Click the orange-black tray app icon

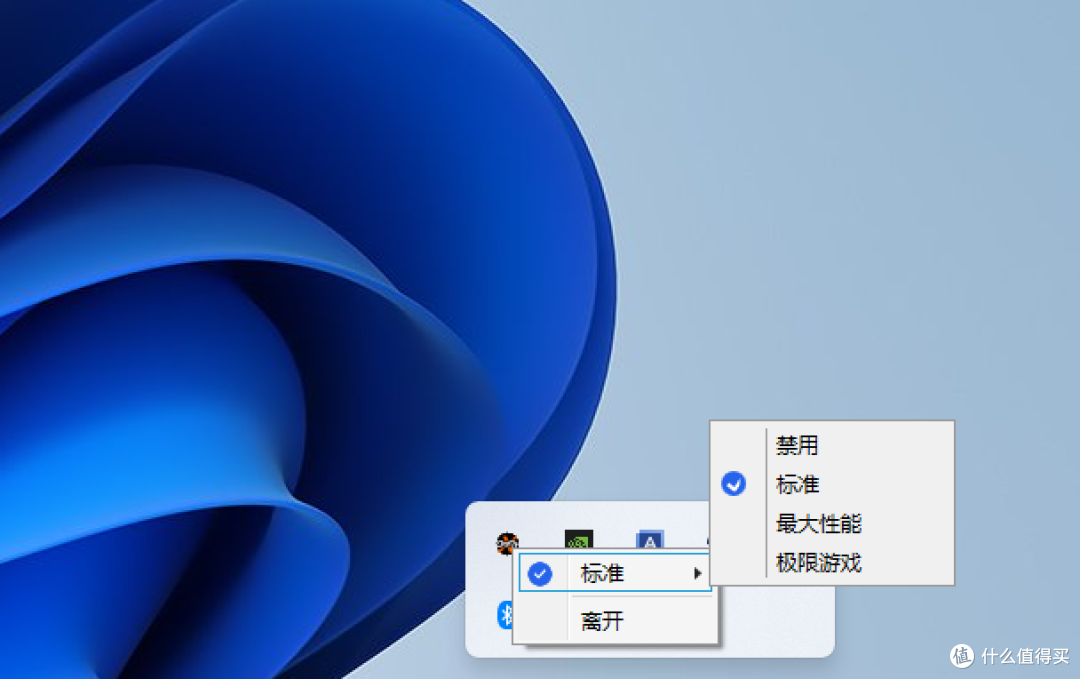(507, 542)
